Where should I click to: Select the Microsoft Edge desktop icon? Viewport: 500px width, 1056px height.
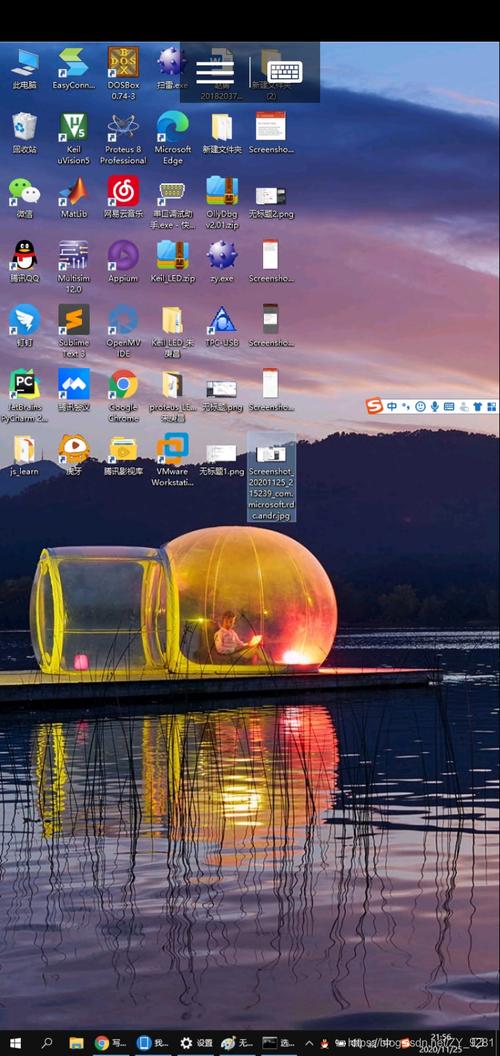[x=173, y=138]
